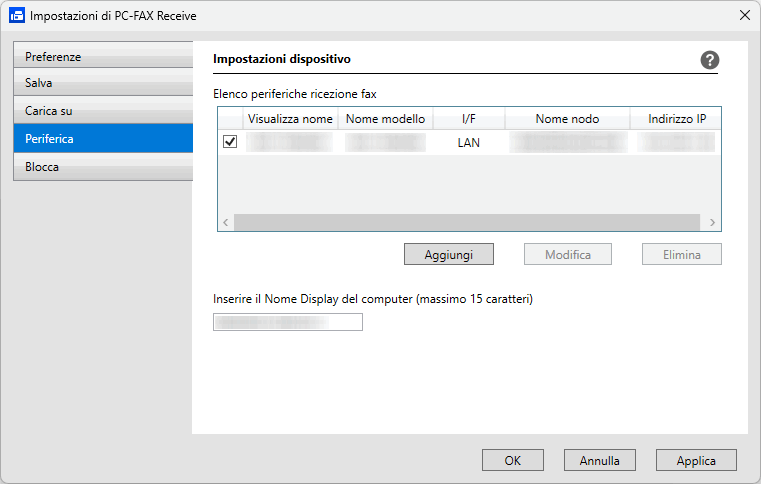Viewport: 761px width, 484px height.
Task: Sort by Visualizza nome column header
Action: [290, 119]
